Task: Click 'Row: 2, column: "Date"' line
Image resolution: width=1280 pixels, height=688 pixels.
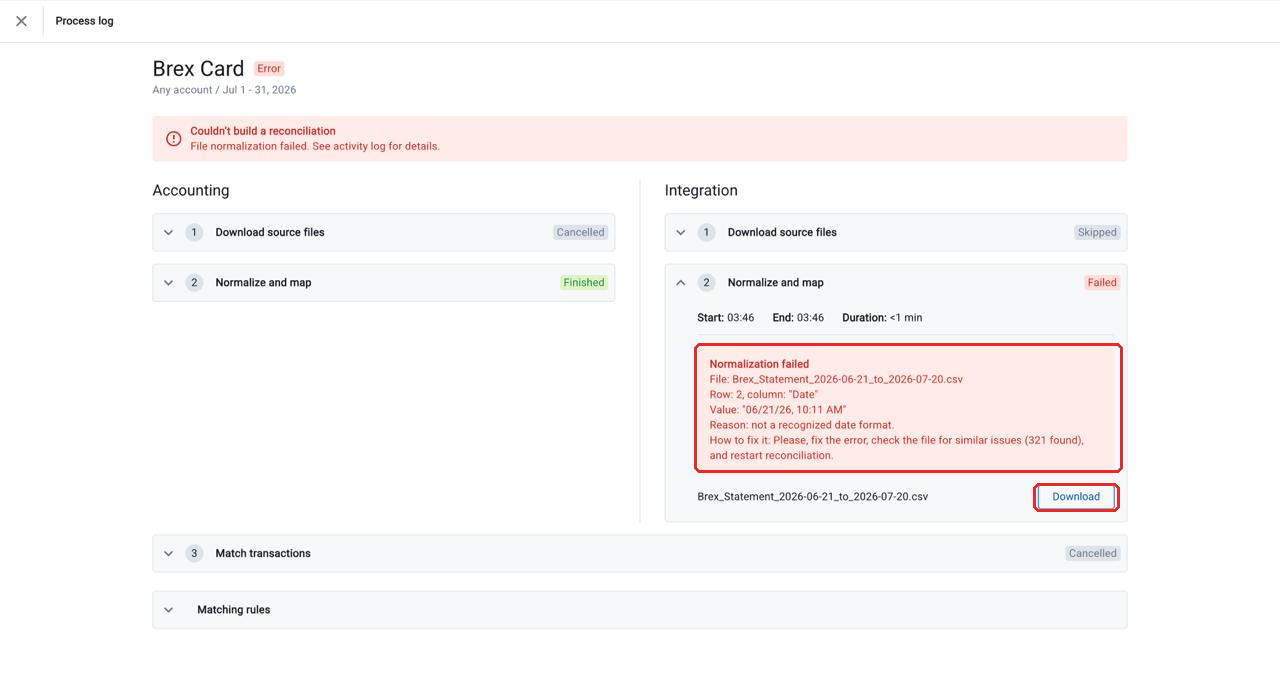Action: tap(763, 394)
